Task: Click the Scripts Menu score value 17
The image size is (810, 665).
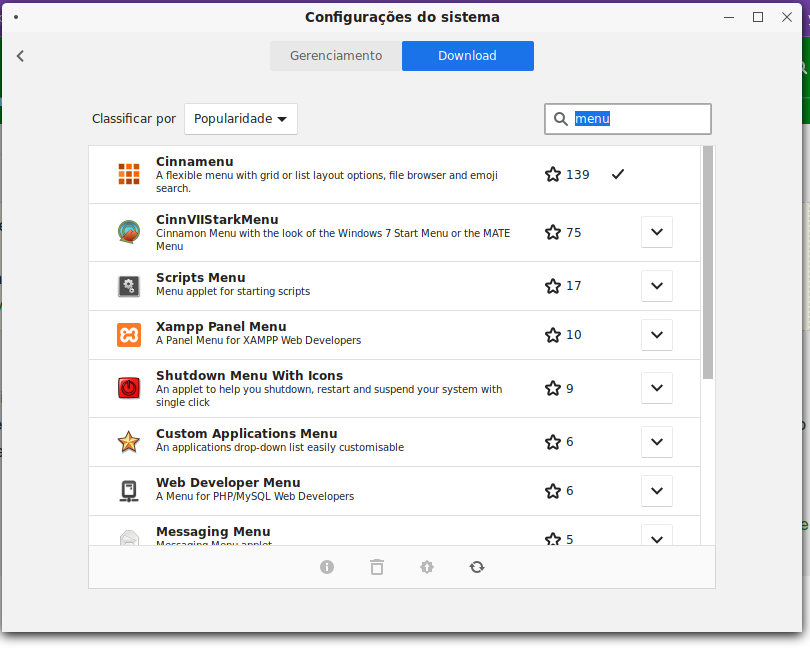Action: (573, 286)
